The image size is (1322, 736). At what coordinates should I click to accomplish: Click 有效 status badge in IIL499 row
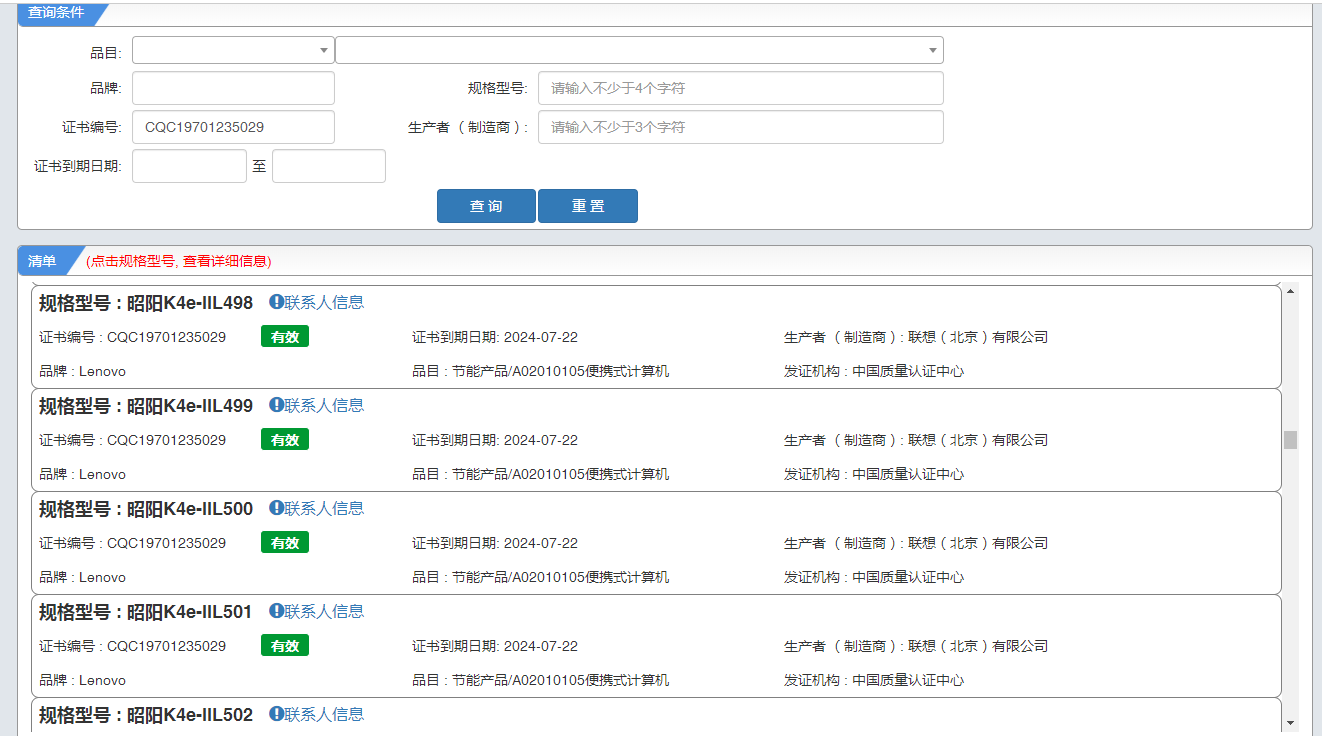[285, 440]
